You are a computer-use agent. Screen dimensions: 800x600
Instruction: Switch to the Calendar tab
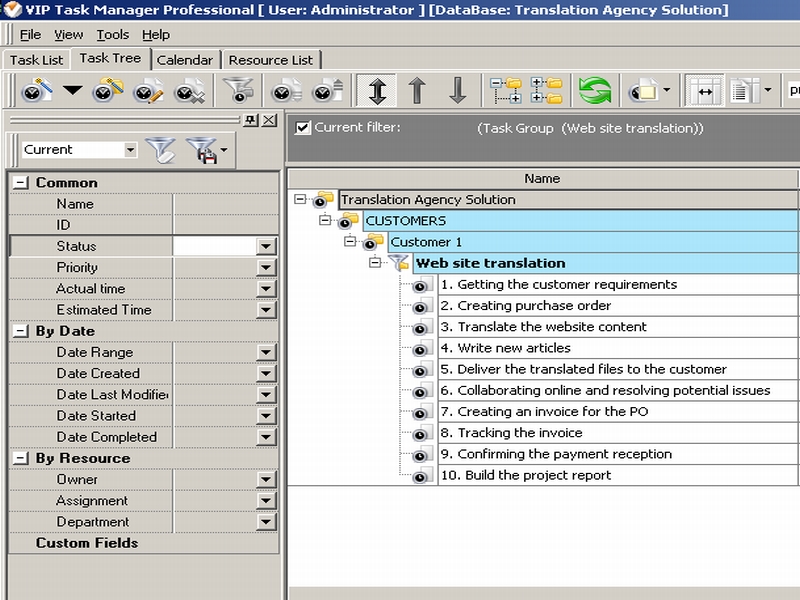pyautogui.click(x=185, y=60)
